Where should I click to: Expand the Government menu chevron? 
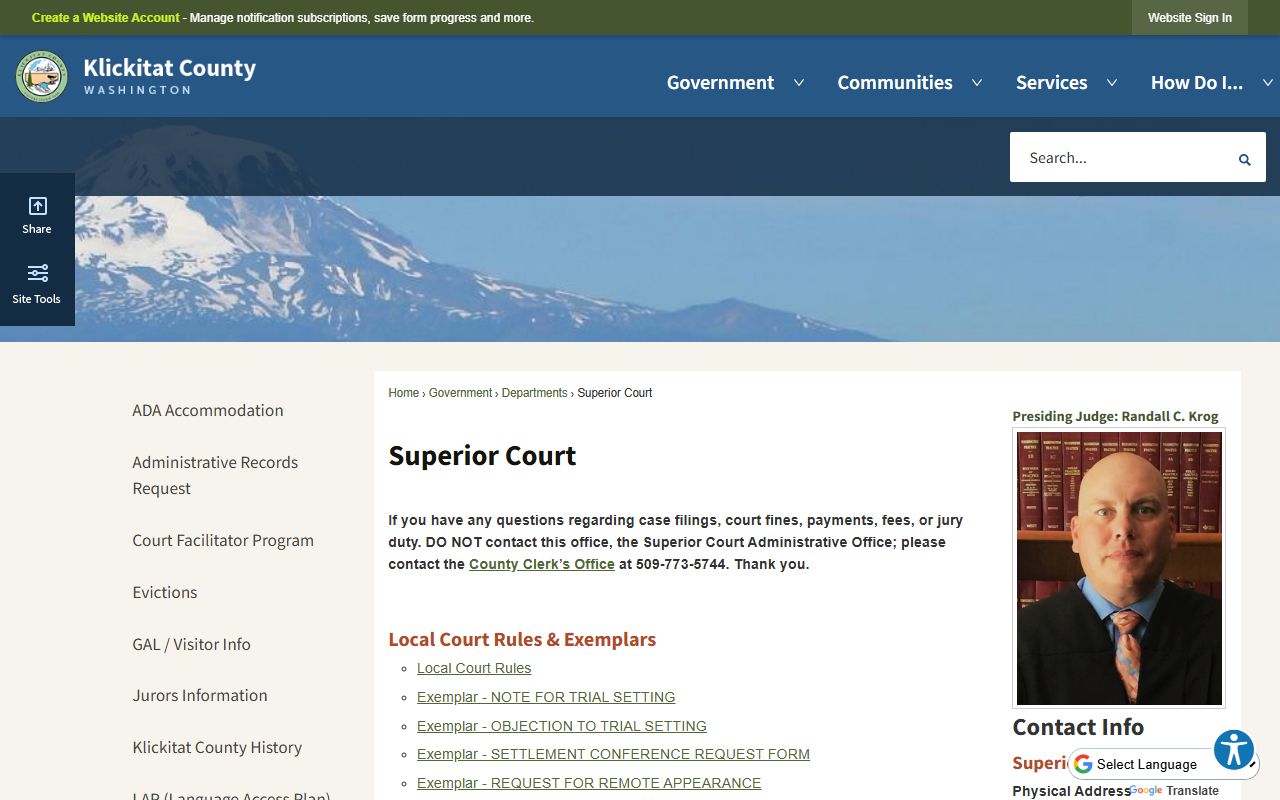(799, 83)
